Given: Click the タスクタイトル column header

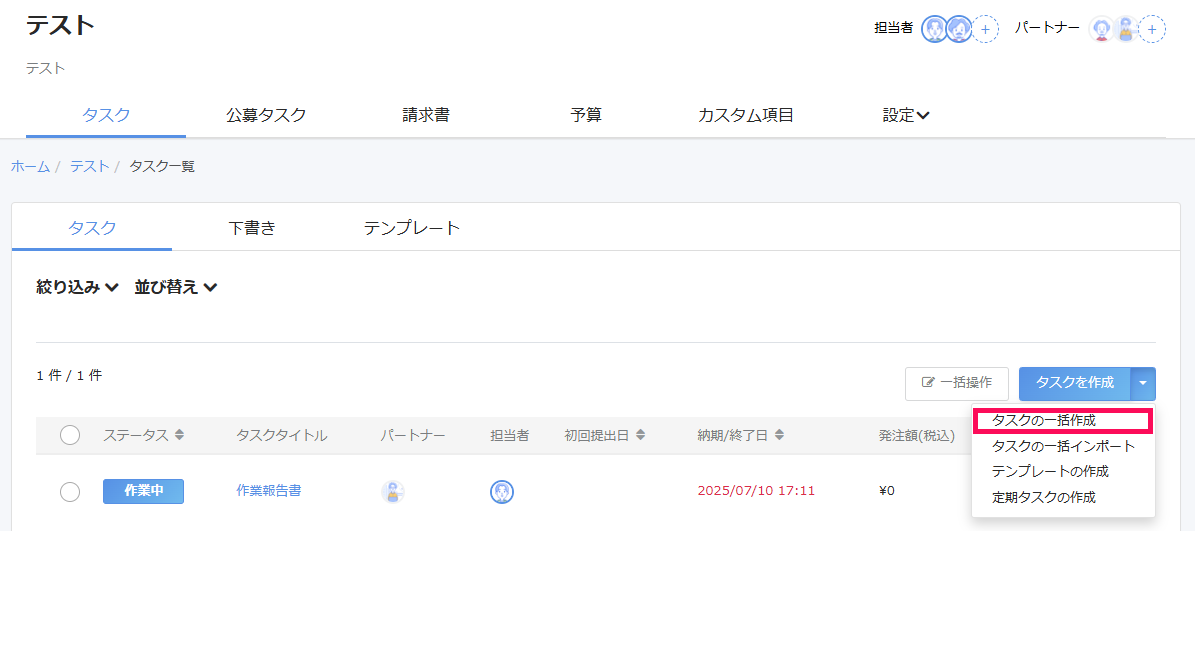Looking at the screenshot, I should 282,435.
